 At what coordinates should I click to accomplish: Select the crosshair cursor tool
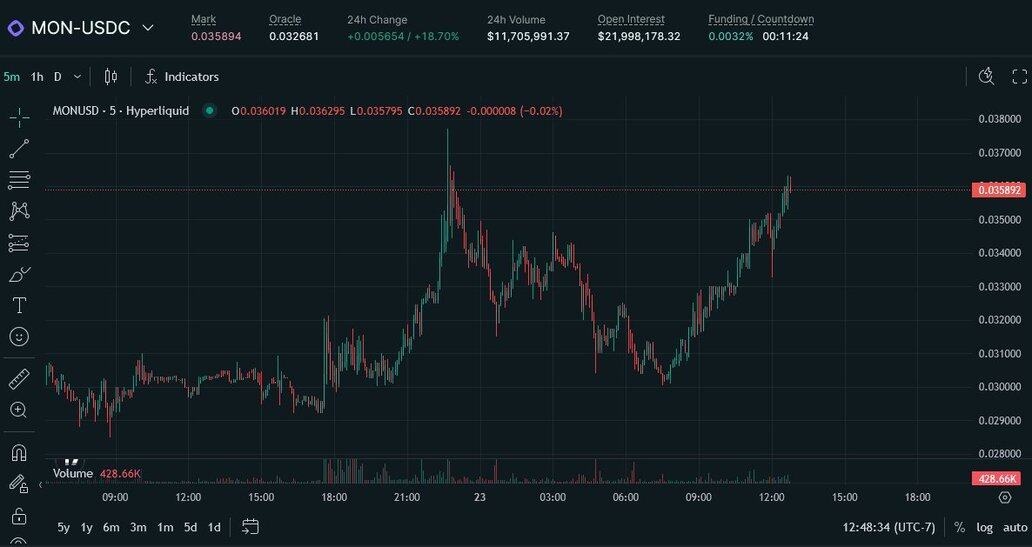point(19,118)
